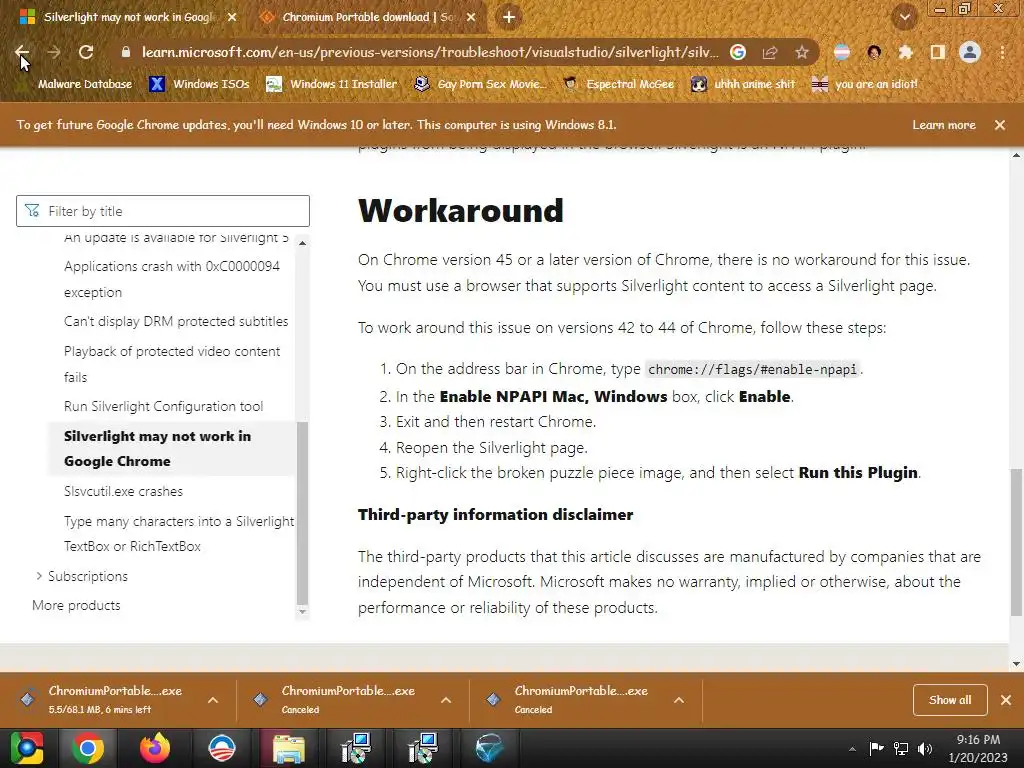1024x768 pixels.
Task: Open the Malware Database bookmark
Action: (x=76, y=84)
